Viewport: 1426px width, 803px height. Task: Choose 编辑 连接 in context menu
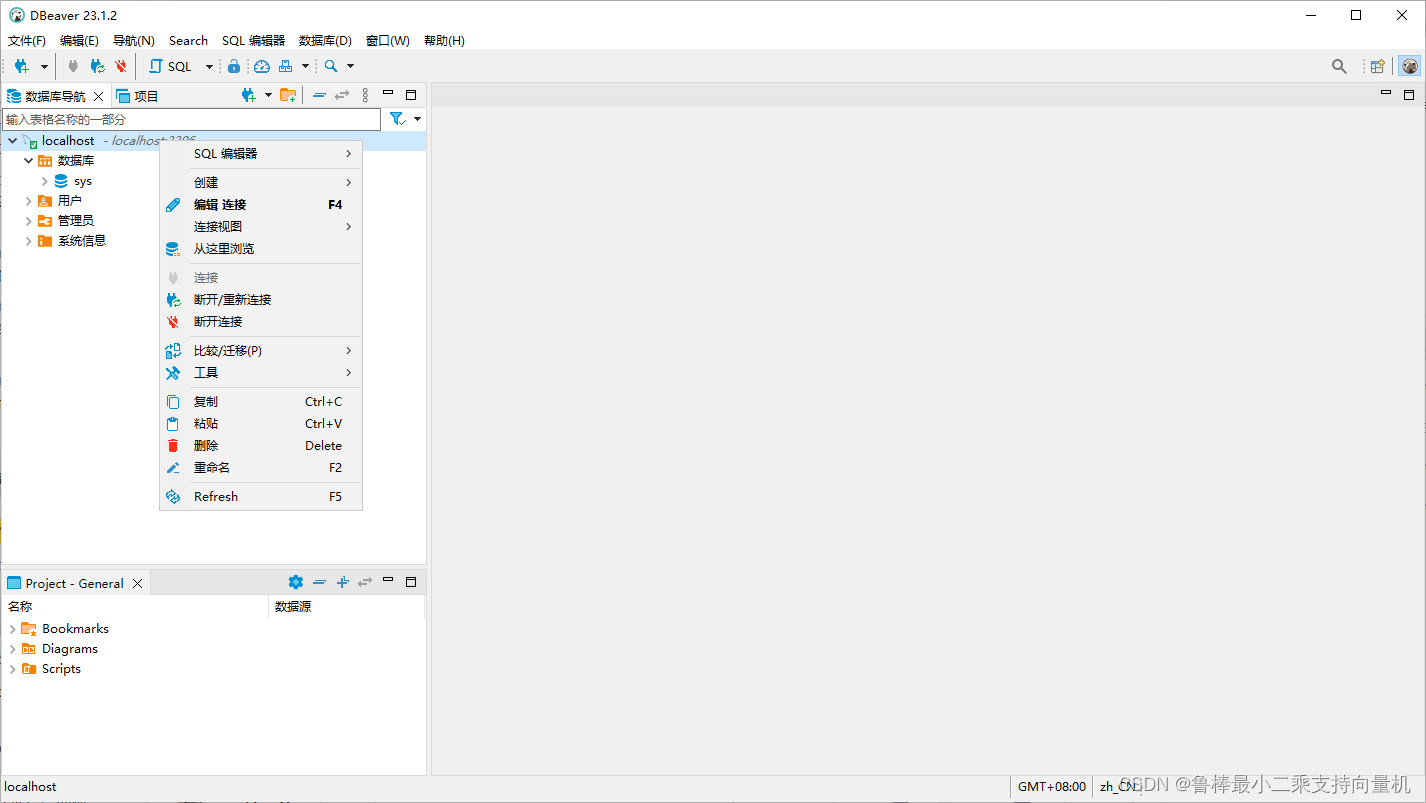click(260, 205)
